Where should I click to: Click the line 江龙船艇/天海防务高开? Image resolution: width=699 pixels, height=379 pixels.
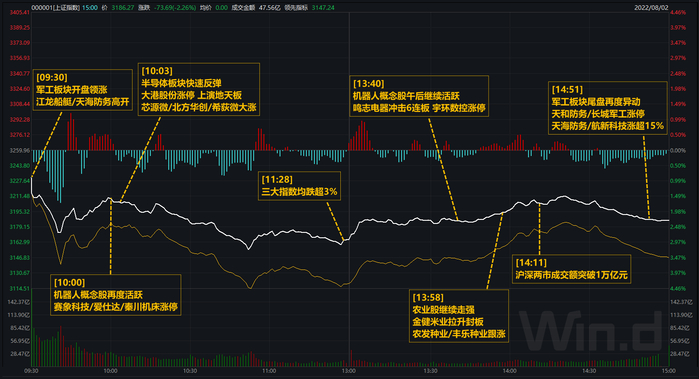tap(82, 102)
